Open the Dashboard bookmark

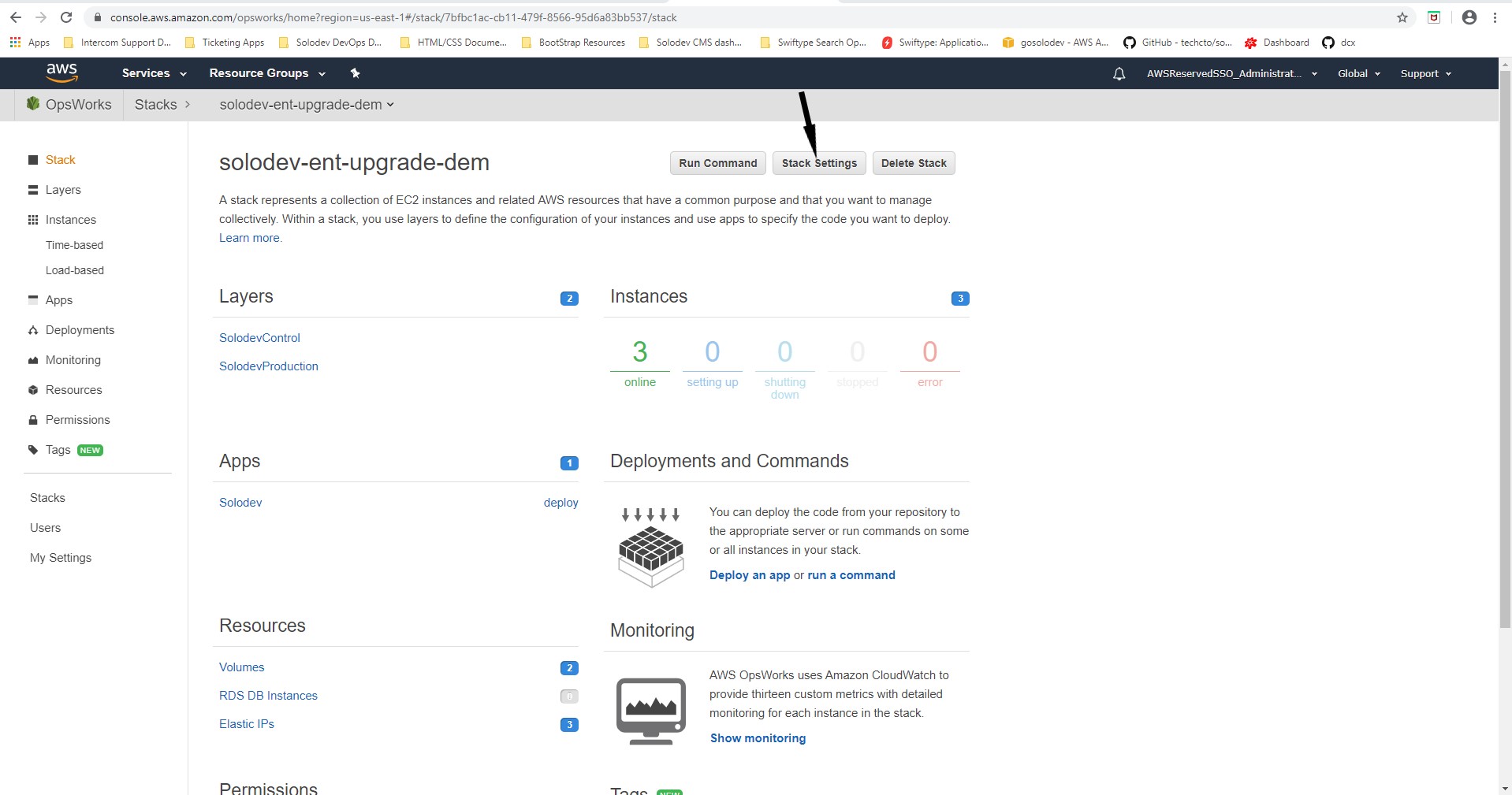click(x=1276, y=43)
